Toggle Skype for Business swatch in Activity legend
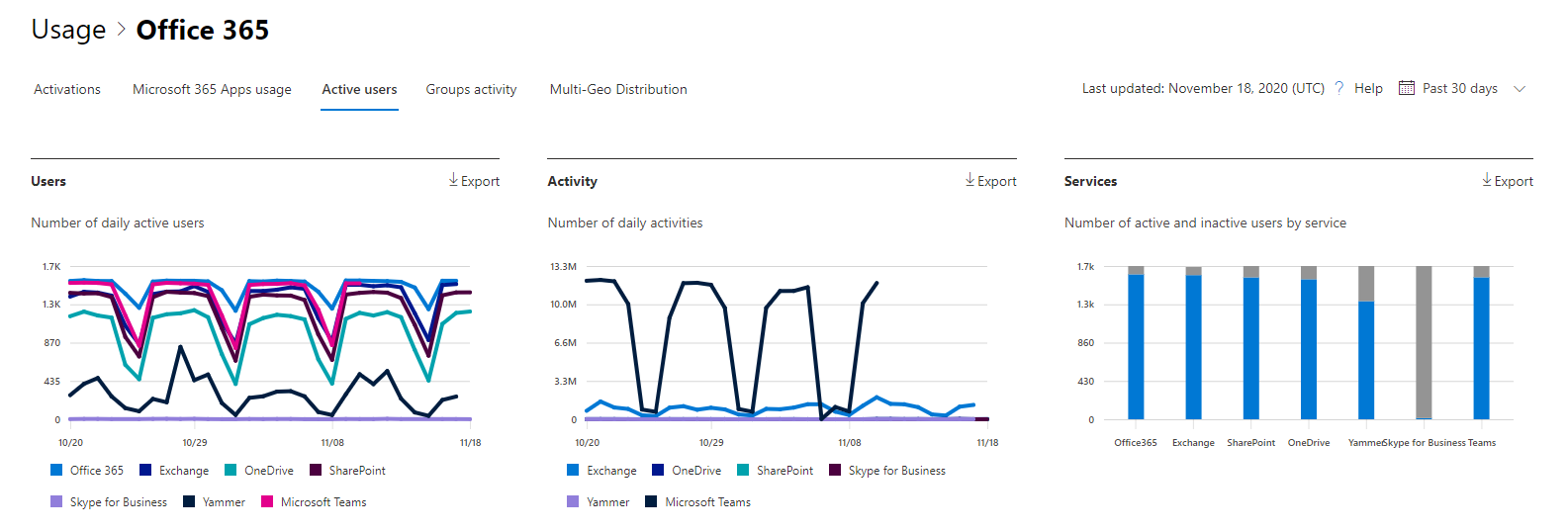This screenshot has height=532, width=1568. [835, 470]
